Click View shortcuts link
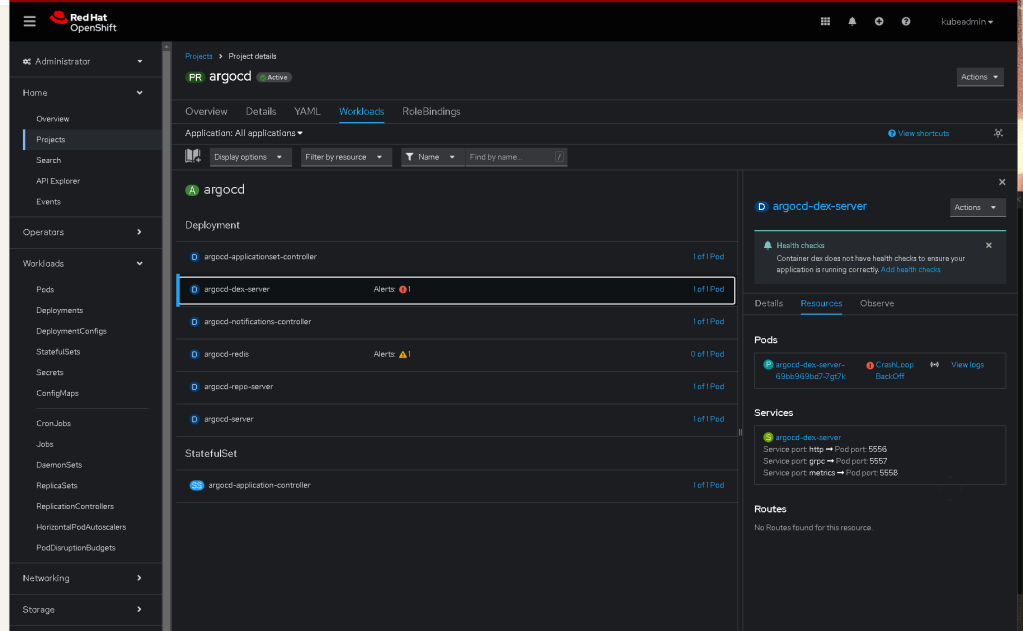Image resolution: width=1023 pixels, height=631 pixels. tap(919, 133)
